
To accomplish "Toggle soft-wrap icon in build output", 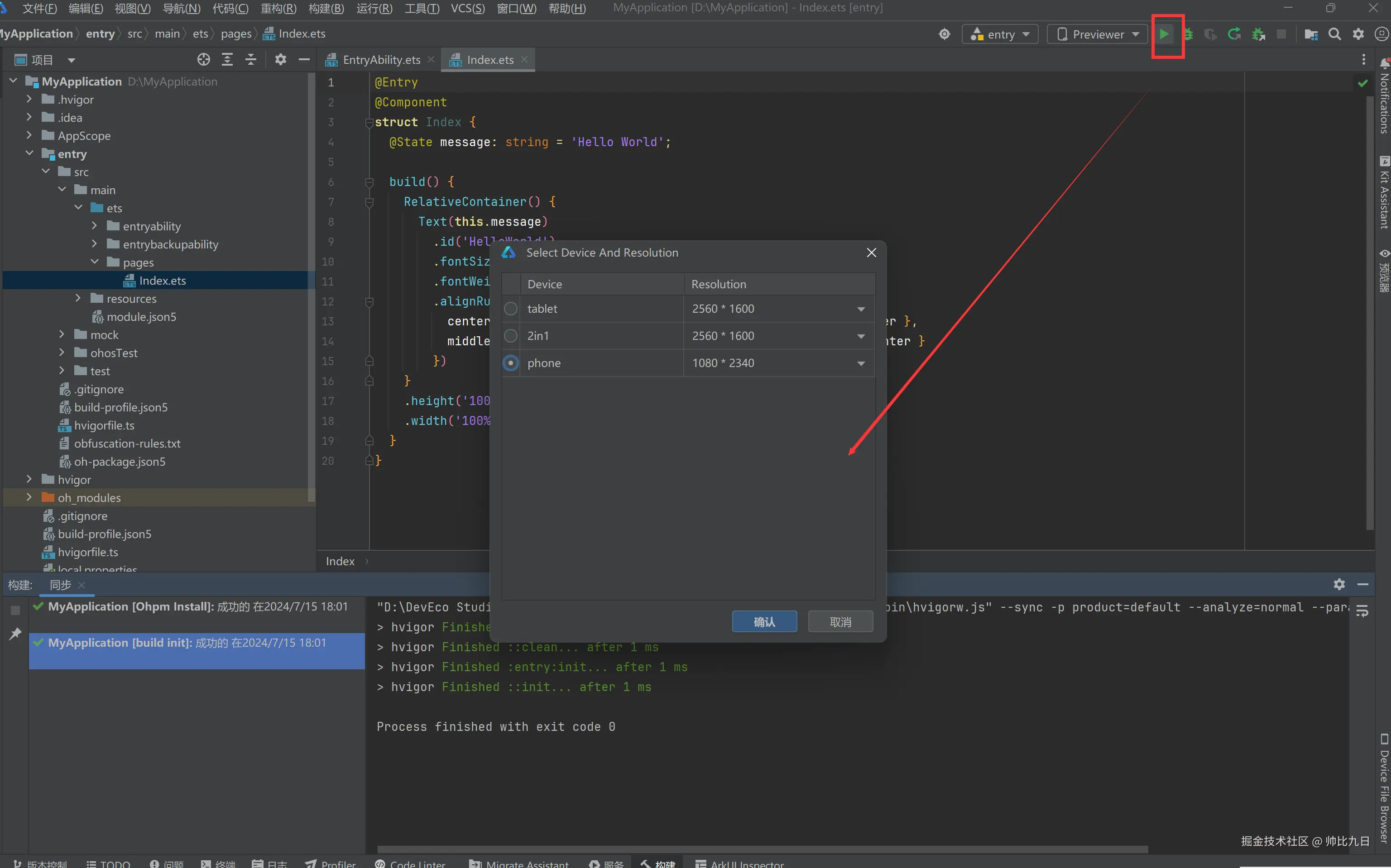I will point(1362,611).
